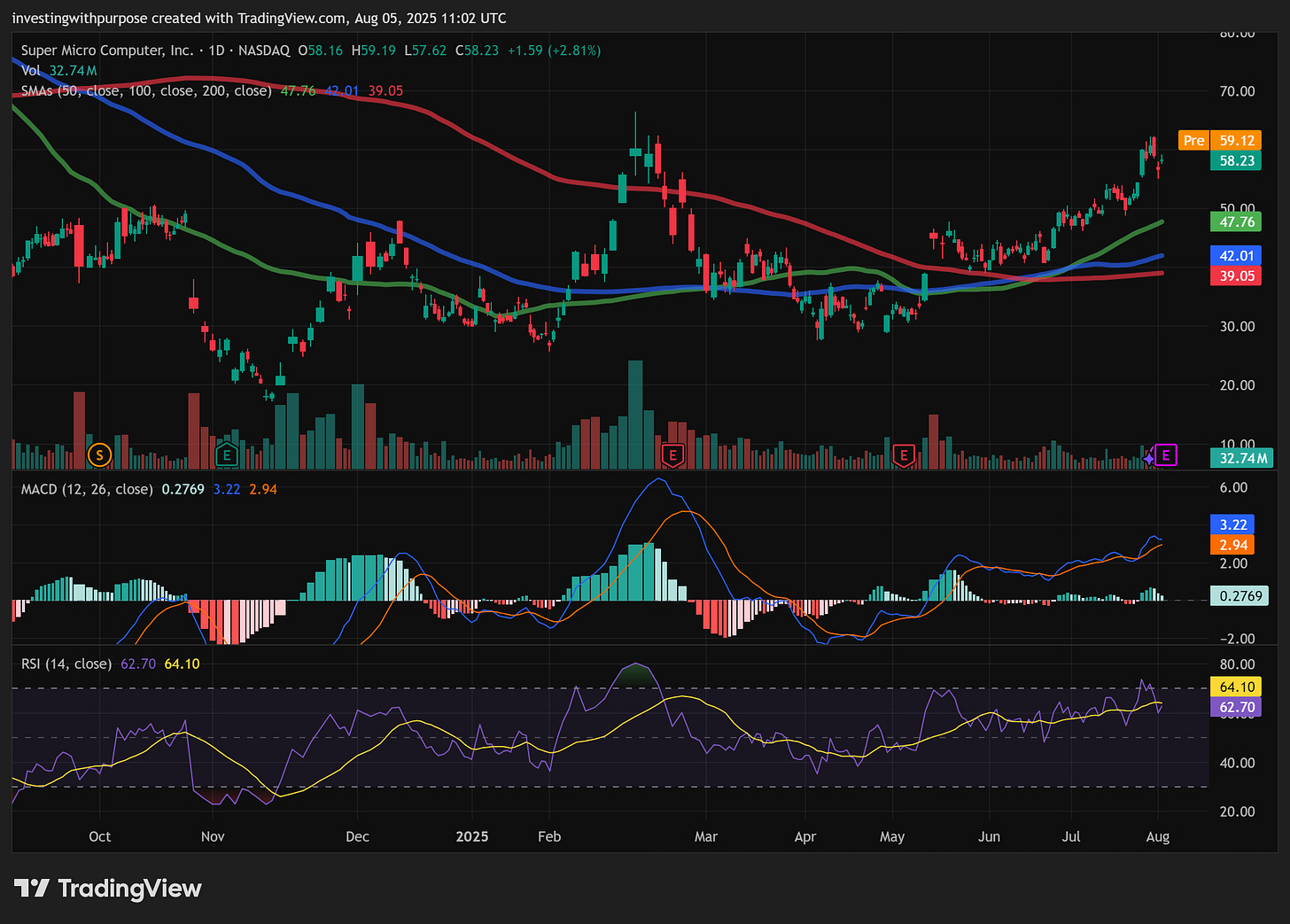Click the Nov label on time axis

tap(213, 836)
